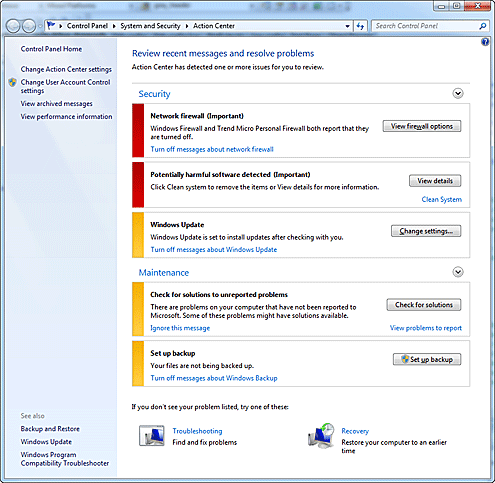
Task: Minimize the Action Center window
Action: pyautogui.click(x=441, y=6)
